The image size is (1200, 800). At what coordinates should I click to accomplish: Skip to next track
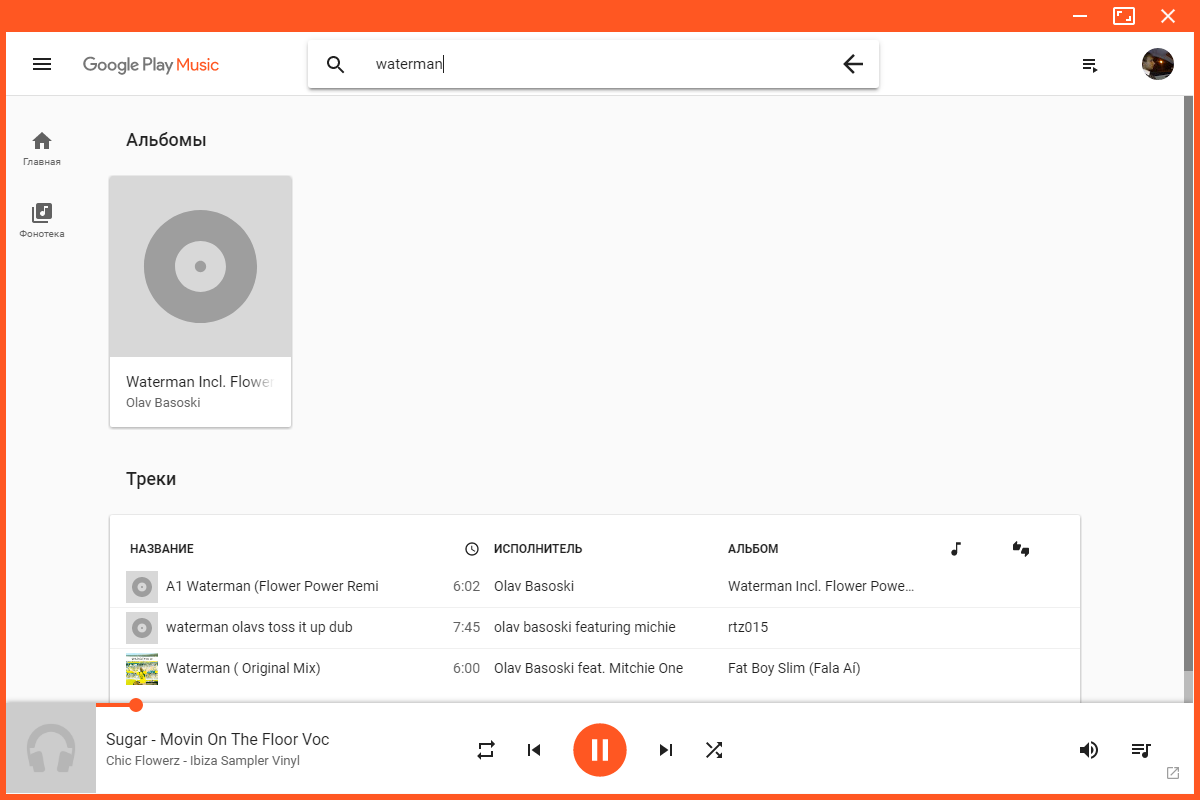666,750
